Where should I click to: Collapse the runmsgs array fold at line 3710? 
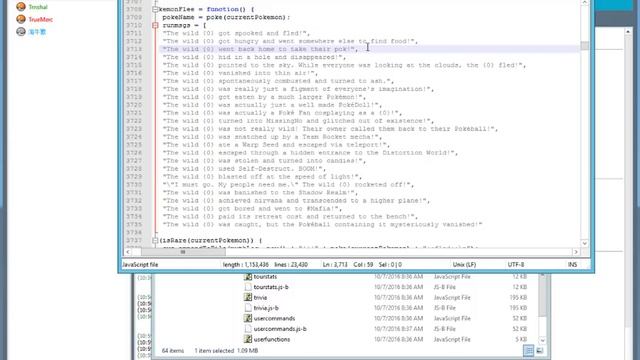click(x=155, y=25)
